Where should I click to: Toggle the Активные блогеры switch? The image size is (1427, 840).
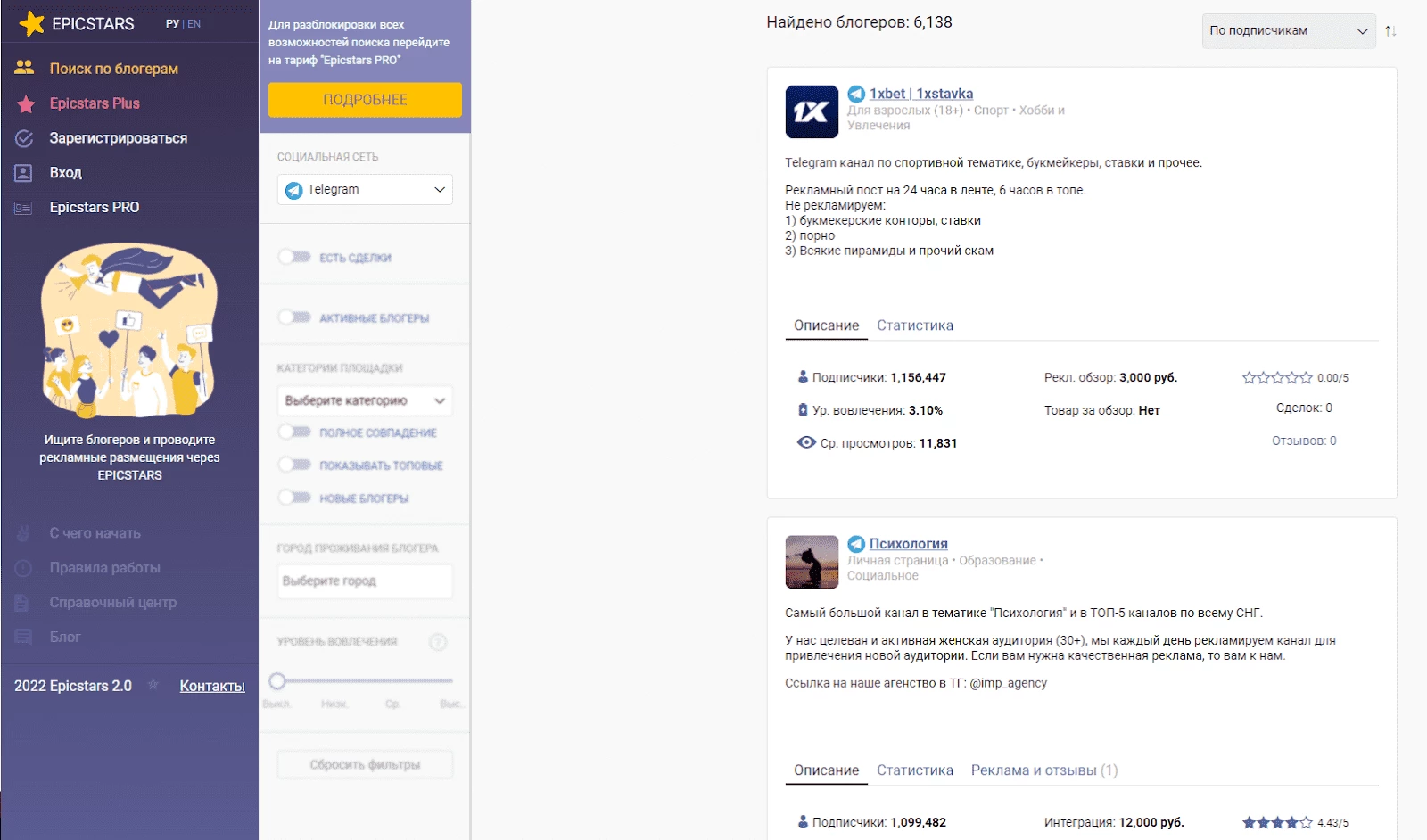click(x=294, y=317)
